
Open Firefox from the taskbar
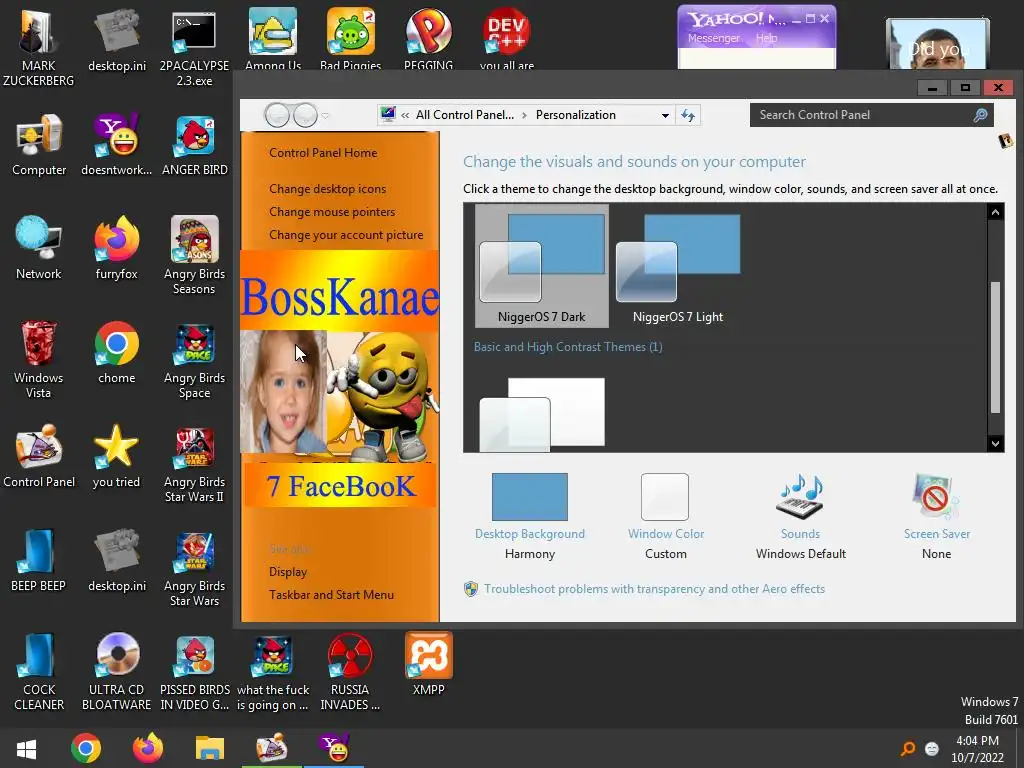[148, 748]
